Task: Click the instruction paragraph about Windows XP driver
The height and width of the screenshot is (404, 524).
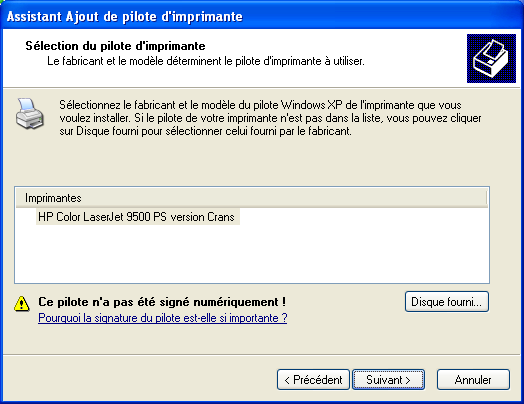Action: tap(270, 118)
